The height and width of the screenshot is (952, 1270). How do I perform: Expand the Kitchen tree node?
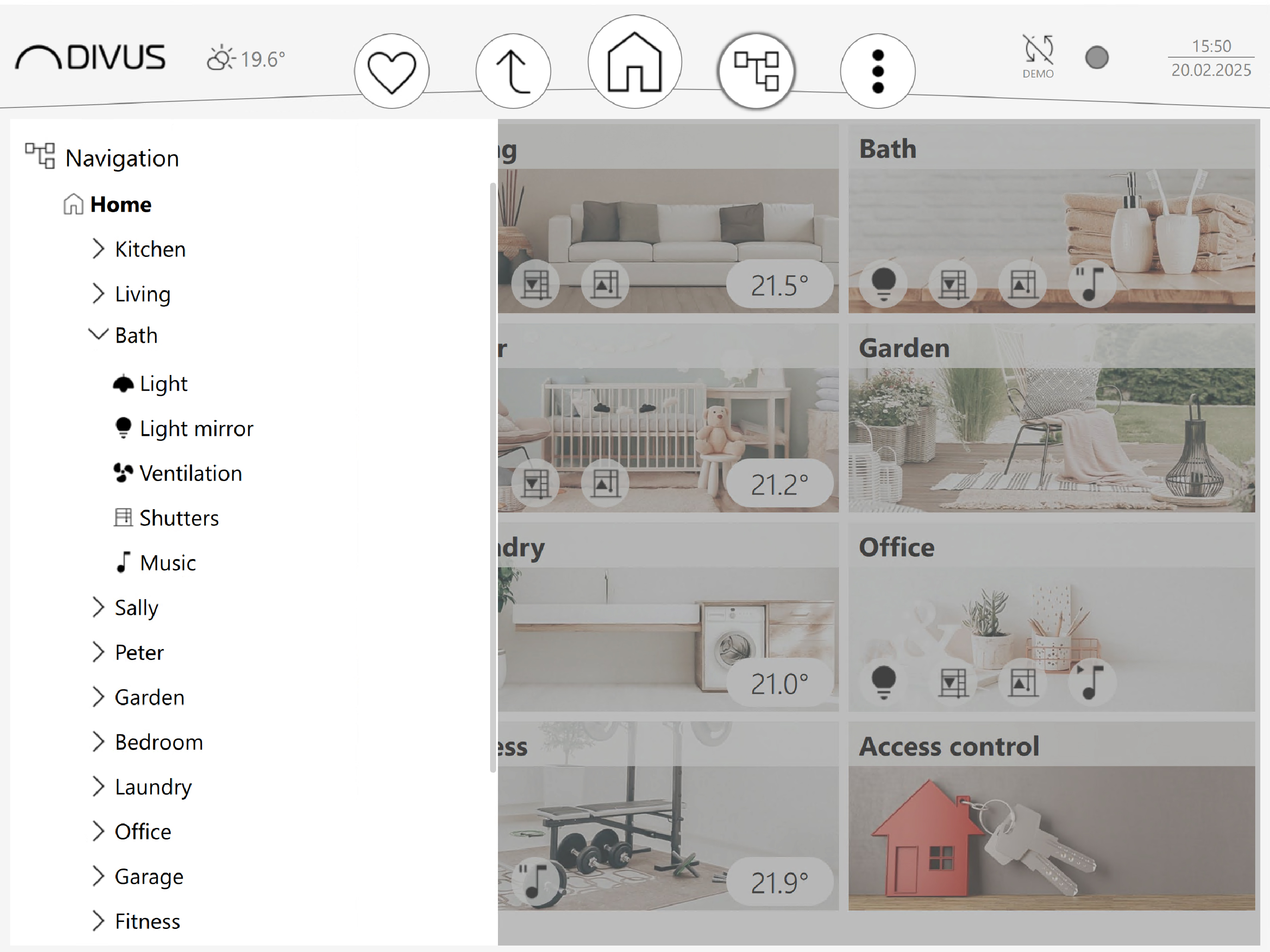click(x=98, y=249)
